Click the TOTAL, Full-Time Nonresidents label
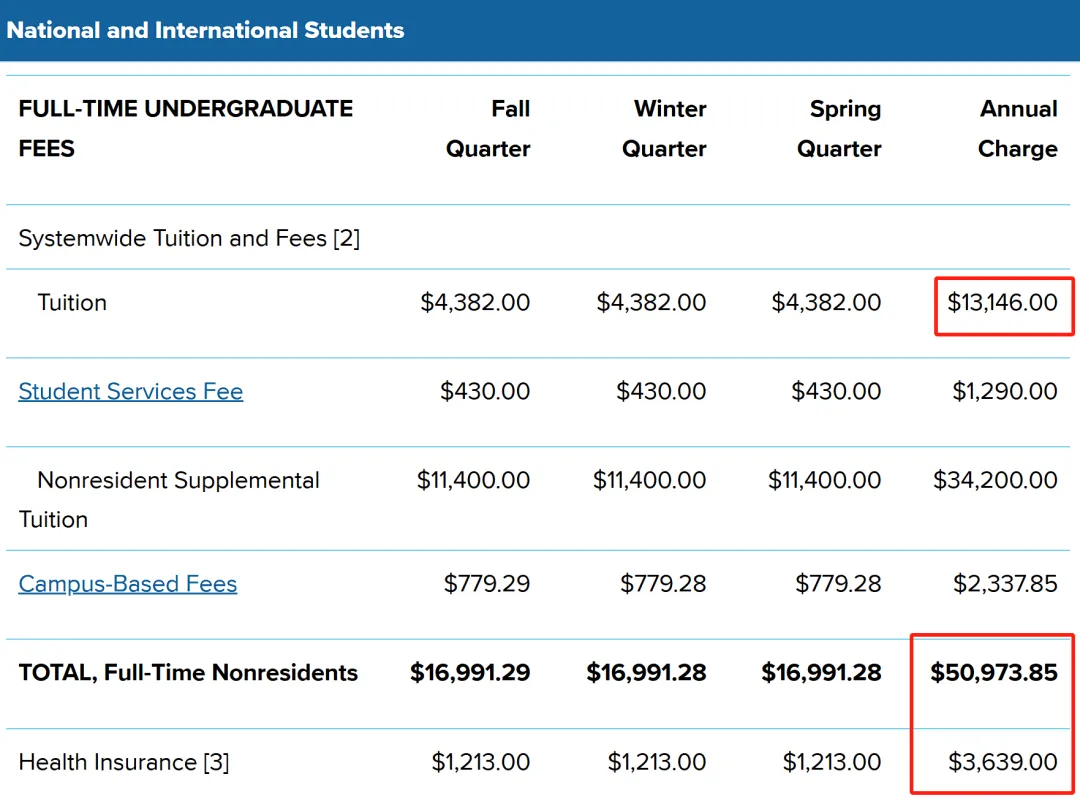This screenshot has height=812, width=1080. (x=188, y=673)
